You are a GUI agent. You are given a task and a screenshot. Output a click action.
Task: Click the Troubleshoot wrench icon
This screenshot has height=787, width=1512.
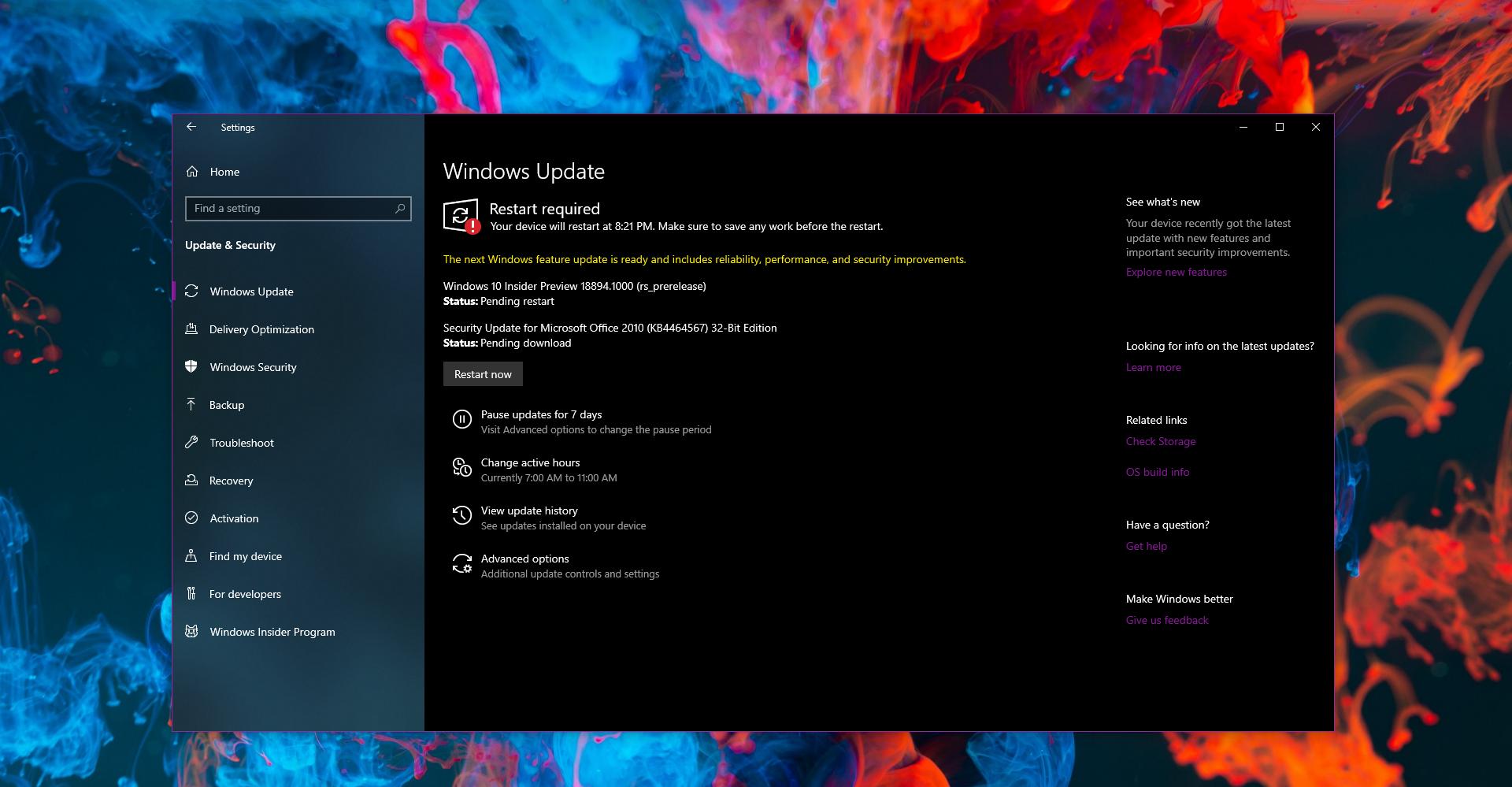[x=191, y=443]
